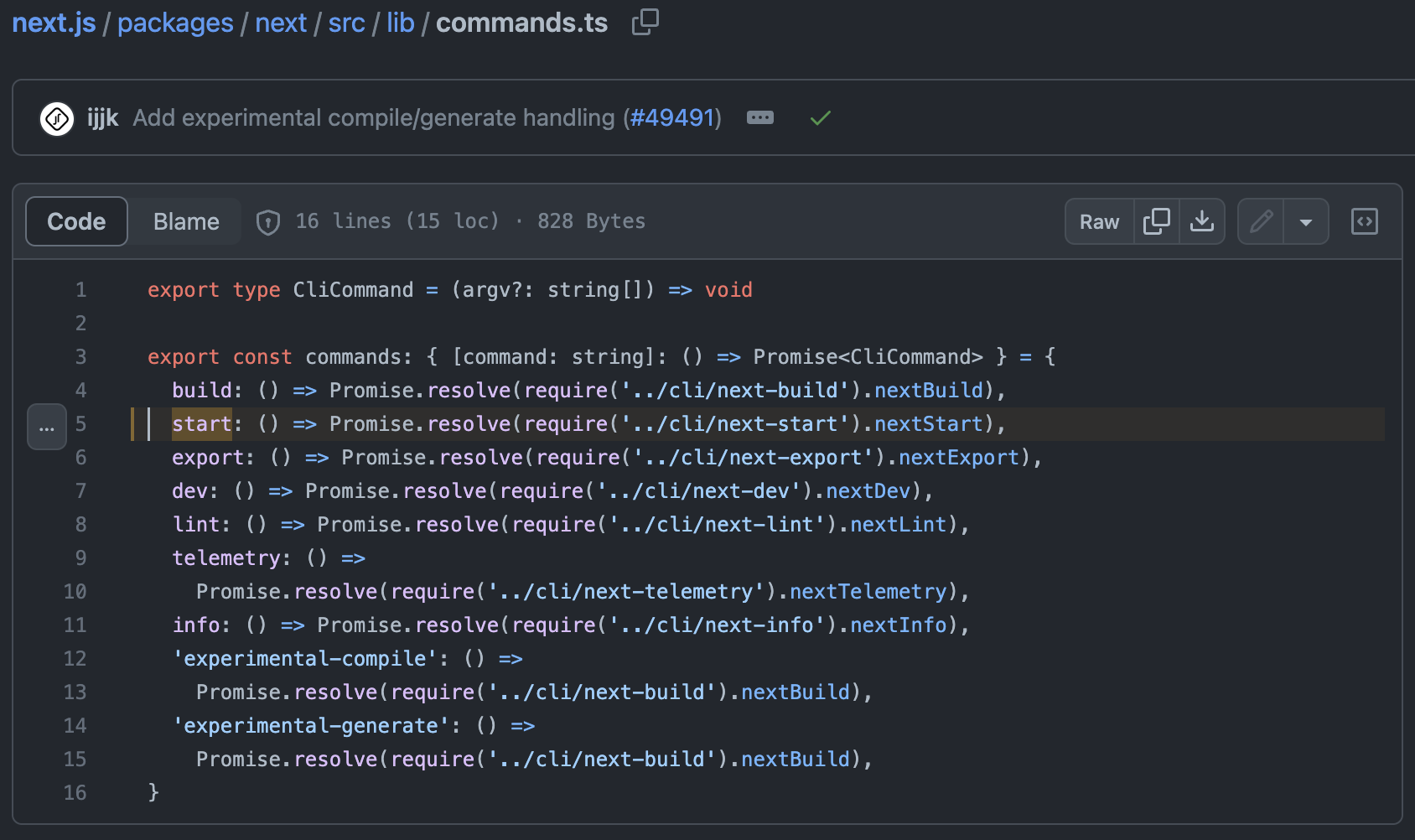
Task: Click '16 lines (15 loc)' file info text
Action: [397, 221]
